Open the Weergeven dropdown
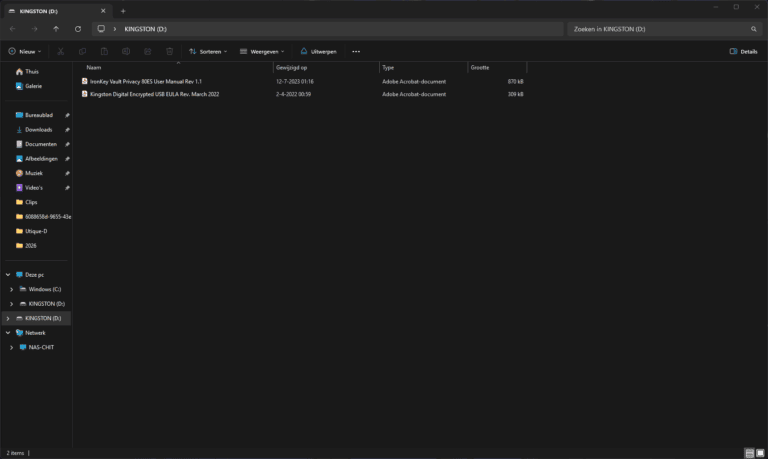 click(262, 51)
